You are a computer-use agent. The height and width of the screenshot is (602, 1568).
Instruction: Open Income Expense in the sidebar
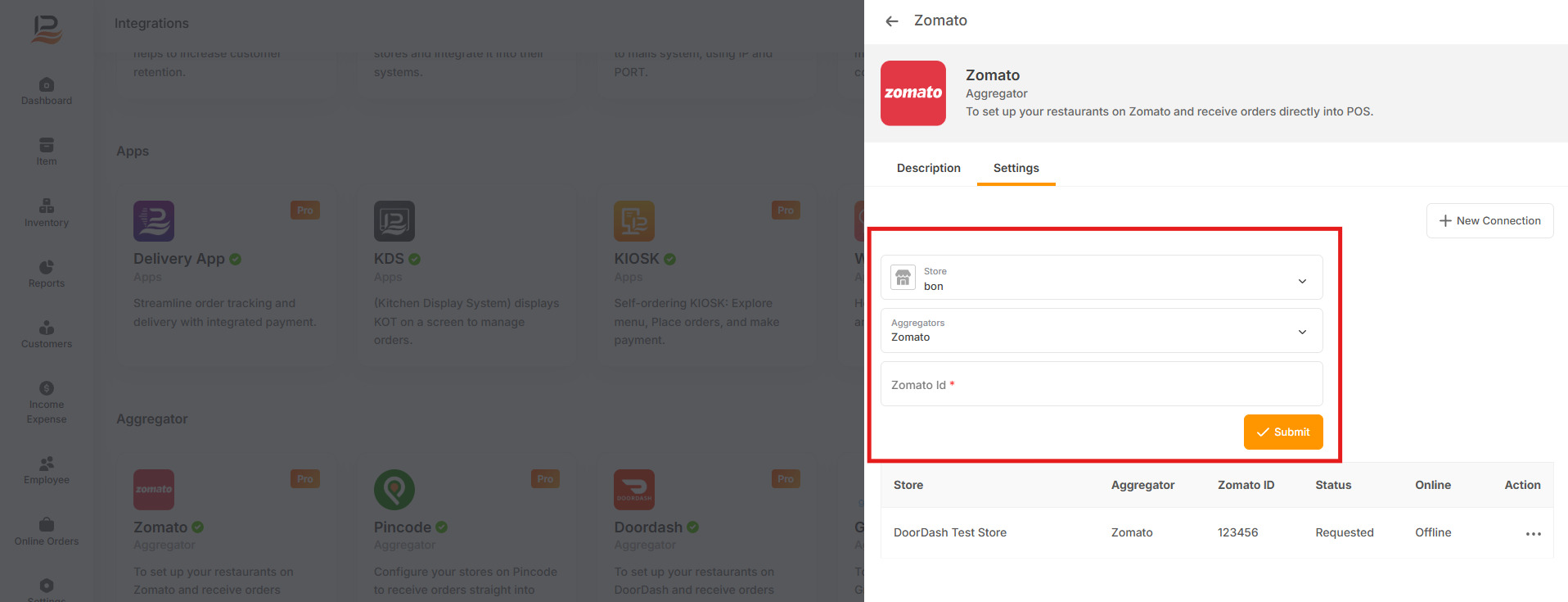click(x=47, y=402)
